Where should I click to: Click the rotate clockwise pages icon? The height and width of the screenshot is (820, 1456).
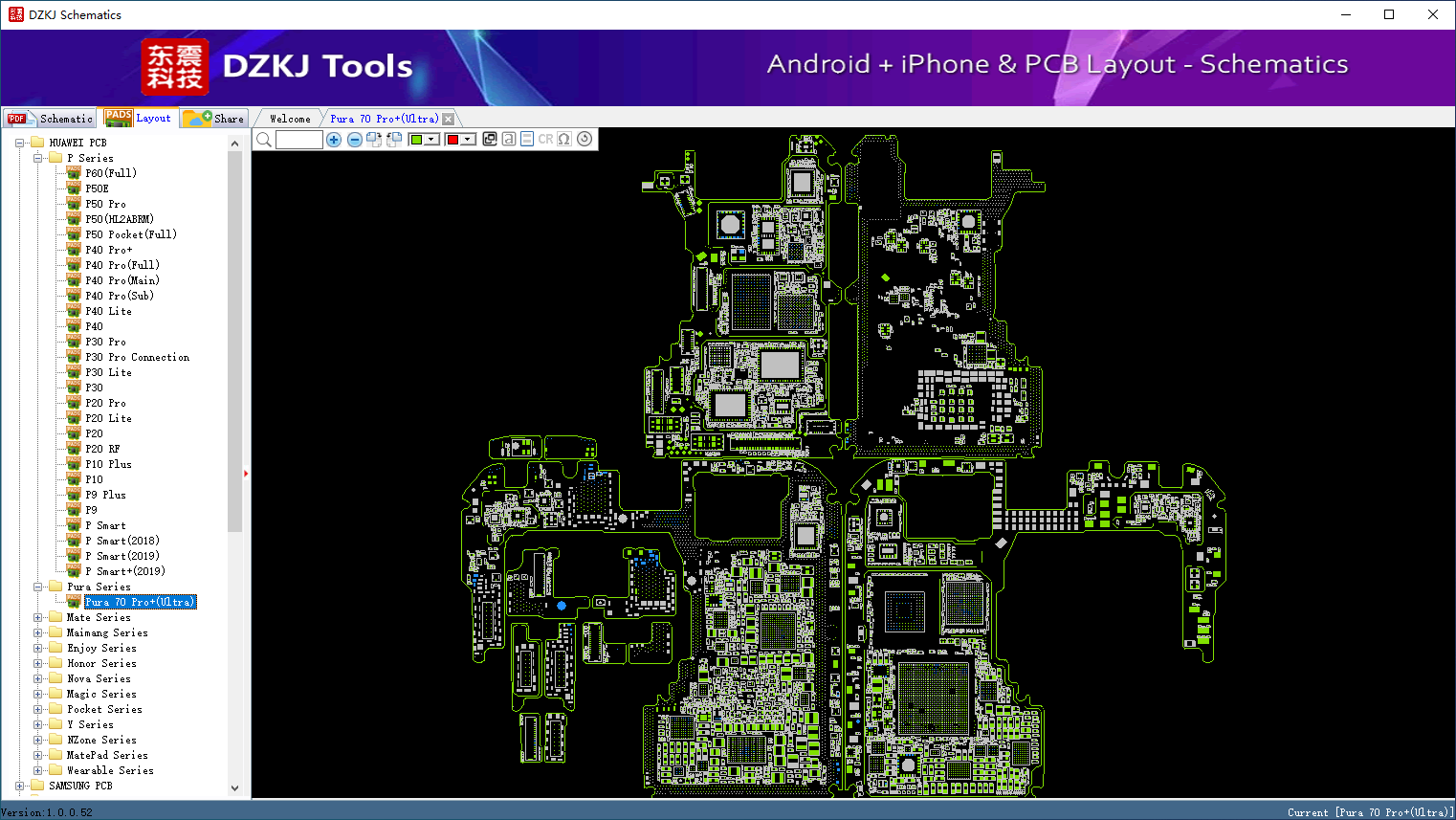(x=374, y=140)
